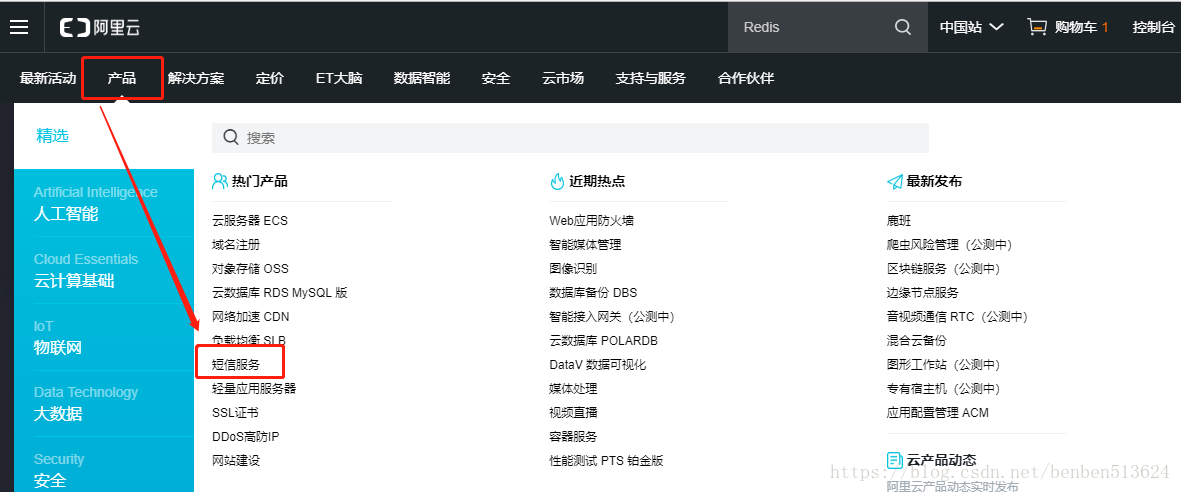Open 专有宿主机 (公测中) link
The image size is (1181, 492).
(x=944, y=389)
